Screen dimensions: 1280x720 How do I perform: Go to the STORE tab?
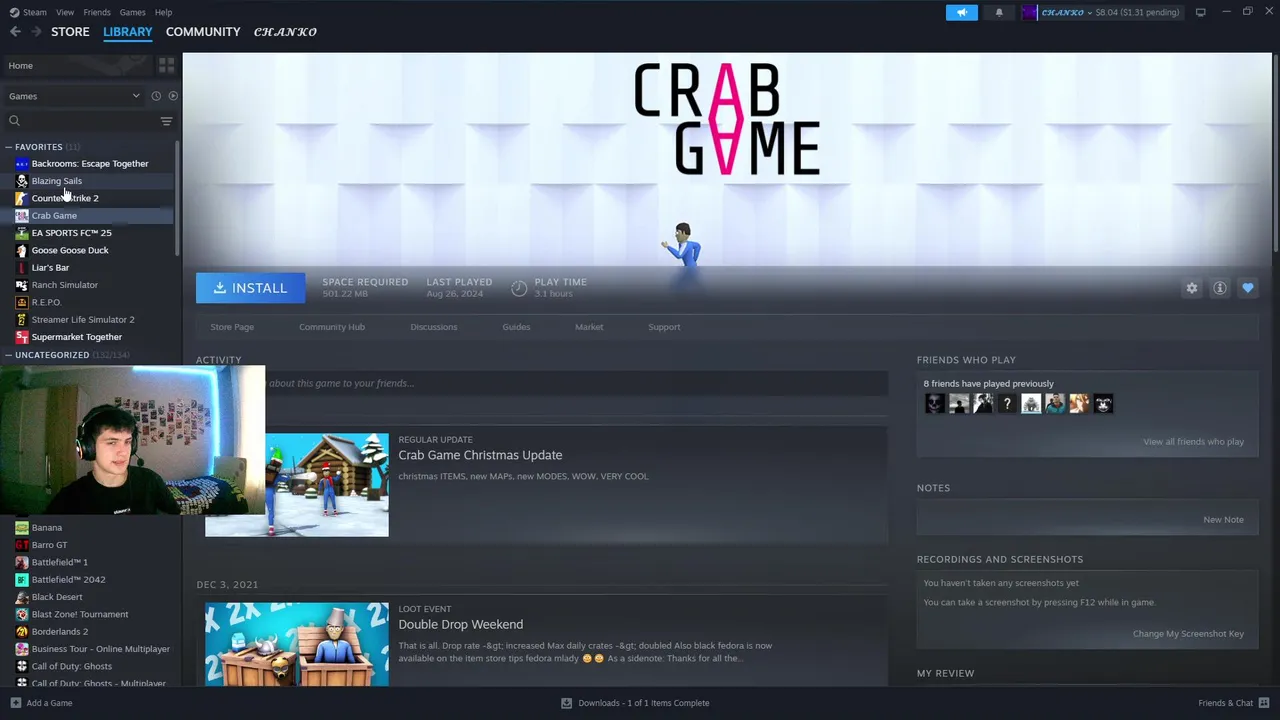tap(70, 32)
